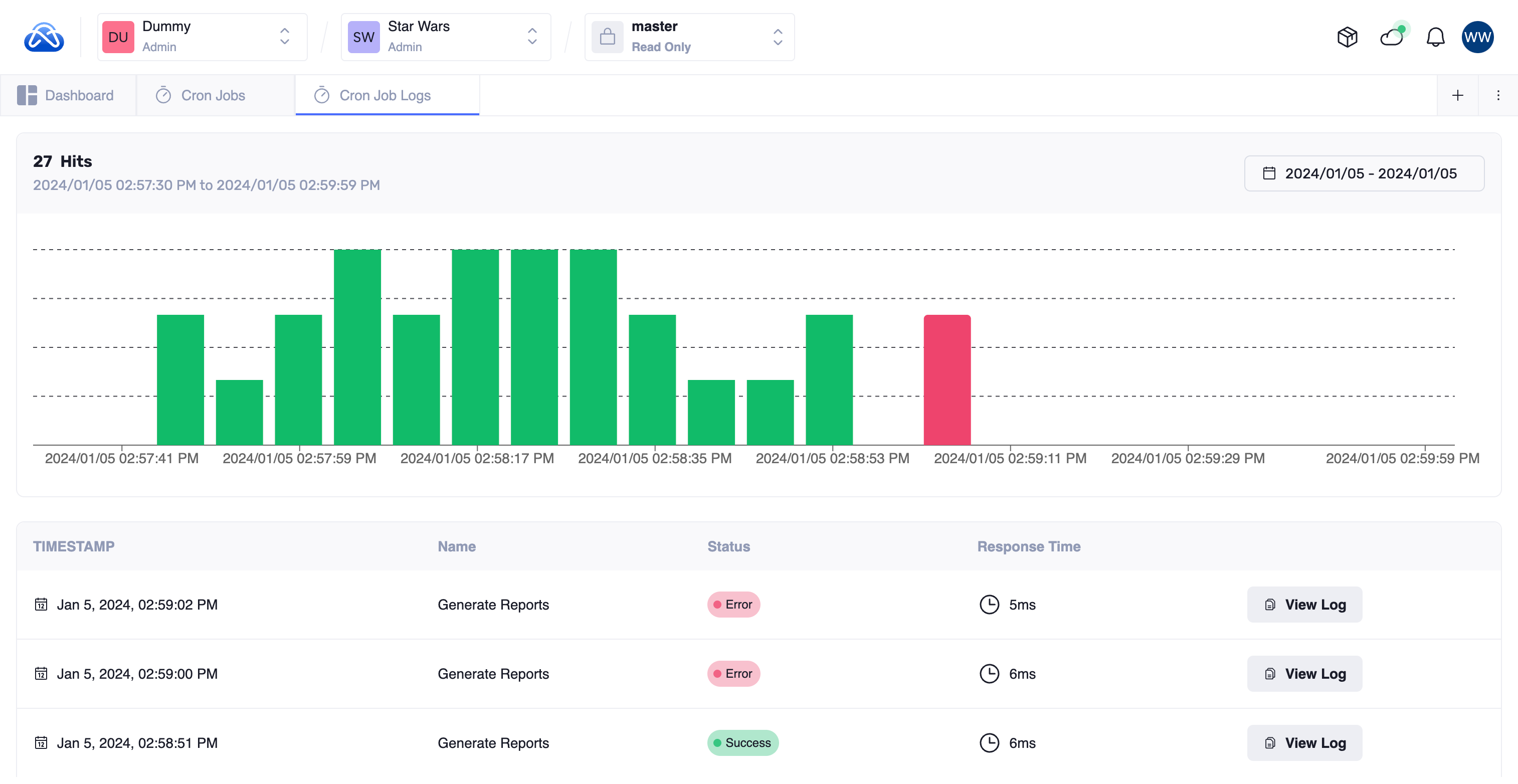The width and height of the screenshot is (1518, 784).
Task: Open the package cube icon in header
Action: tap(1347, 37)
